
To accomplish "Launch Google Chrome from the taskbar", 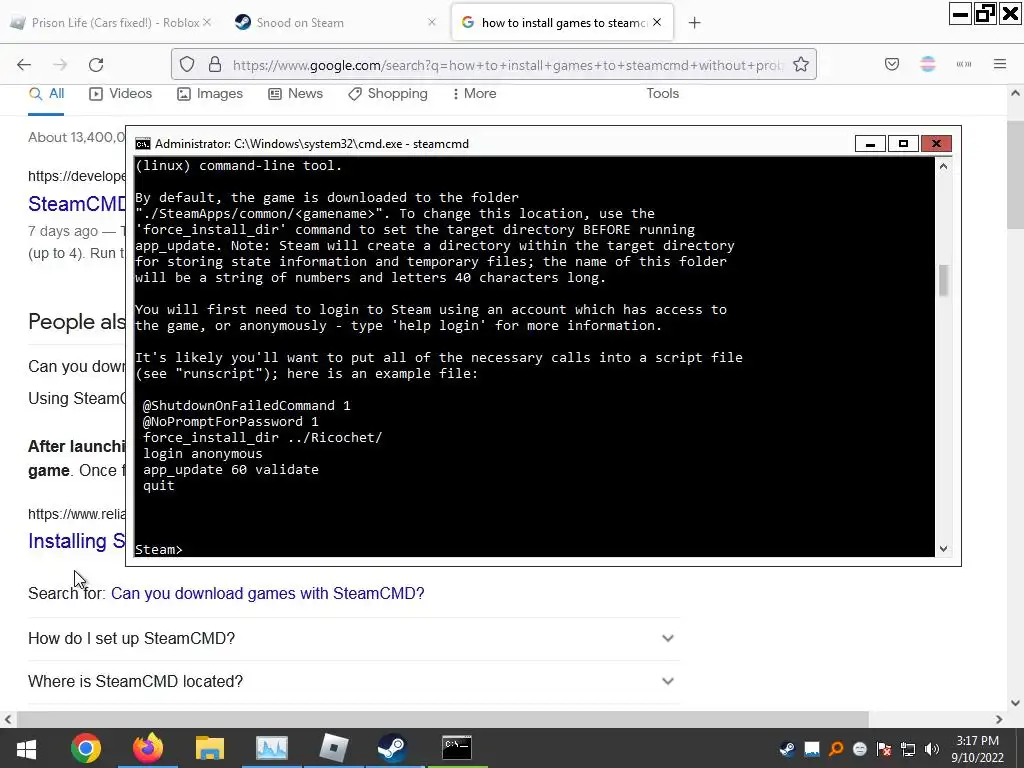I will (86, 748).
